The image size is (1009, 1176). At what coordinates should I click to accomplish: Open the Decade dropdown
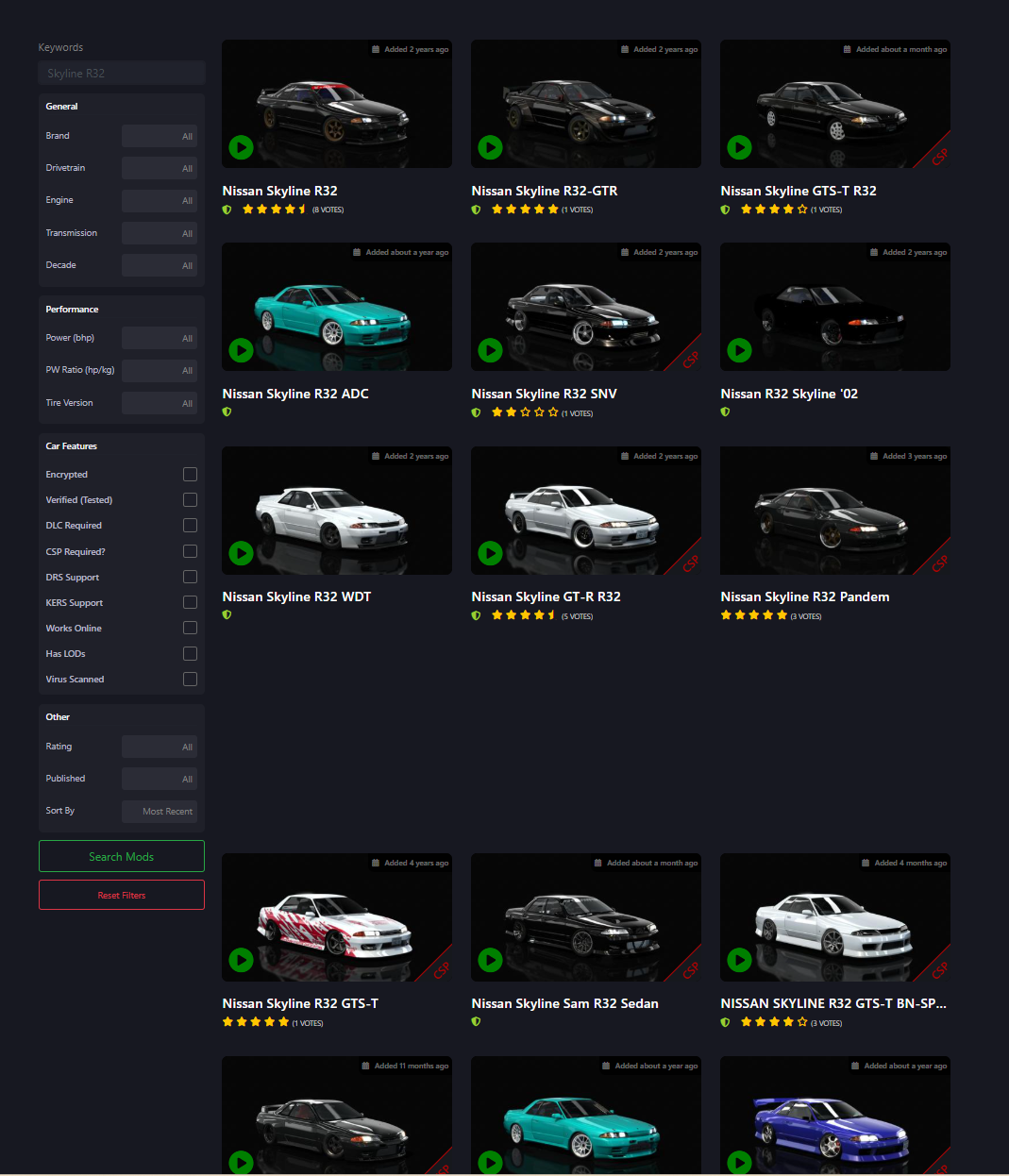tap(160, 265)
